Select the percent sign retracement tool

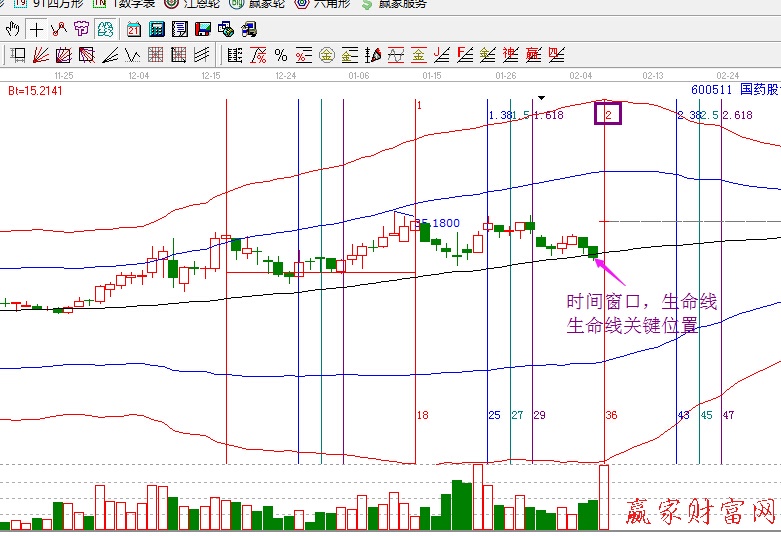coord(281,55)
